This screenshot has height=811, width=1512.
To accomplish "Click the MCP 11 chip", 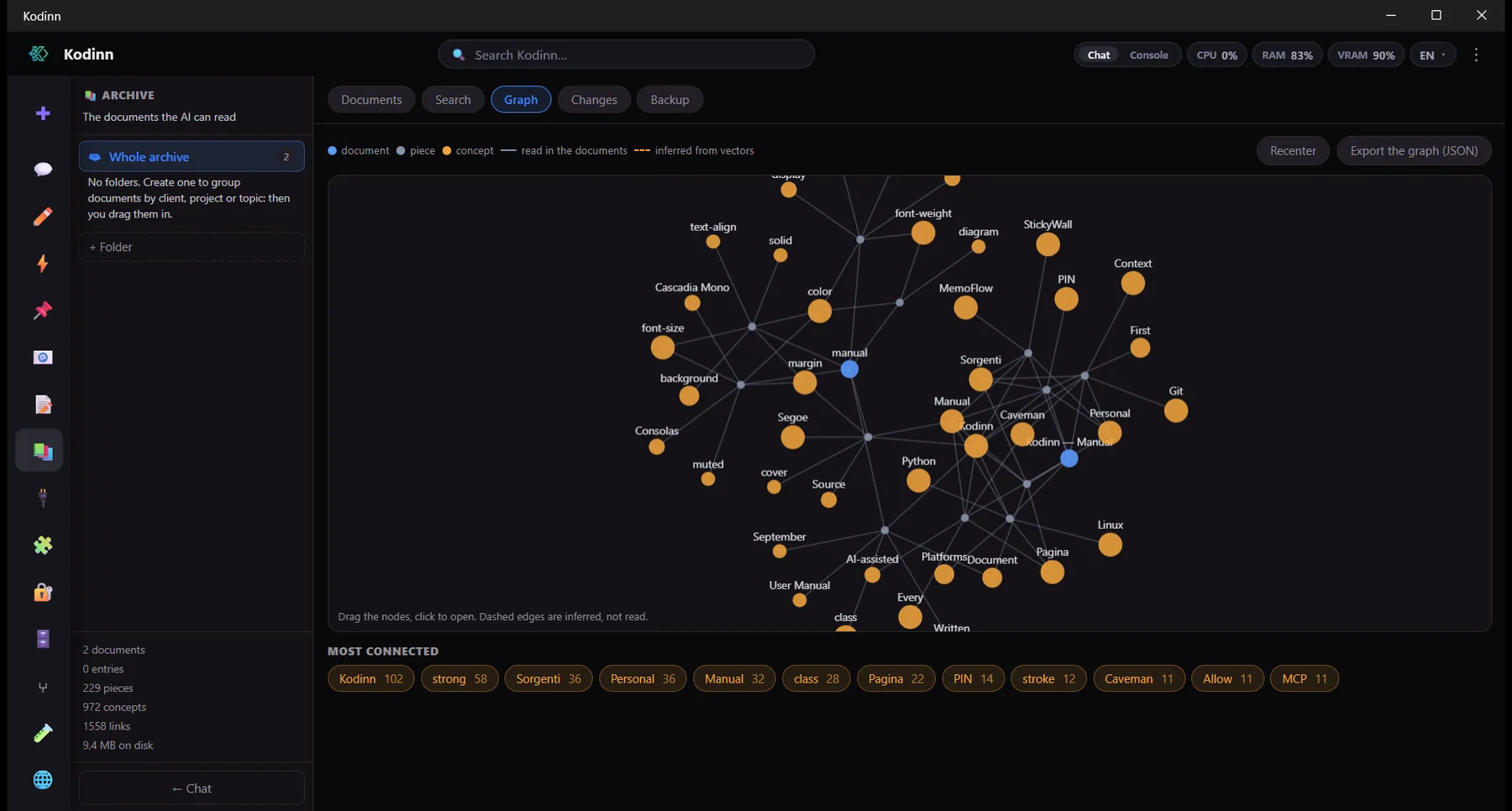I will (x=1305, y=678).
